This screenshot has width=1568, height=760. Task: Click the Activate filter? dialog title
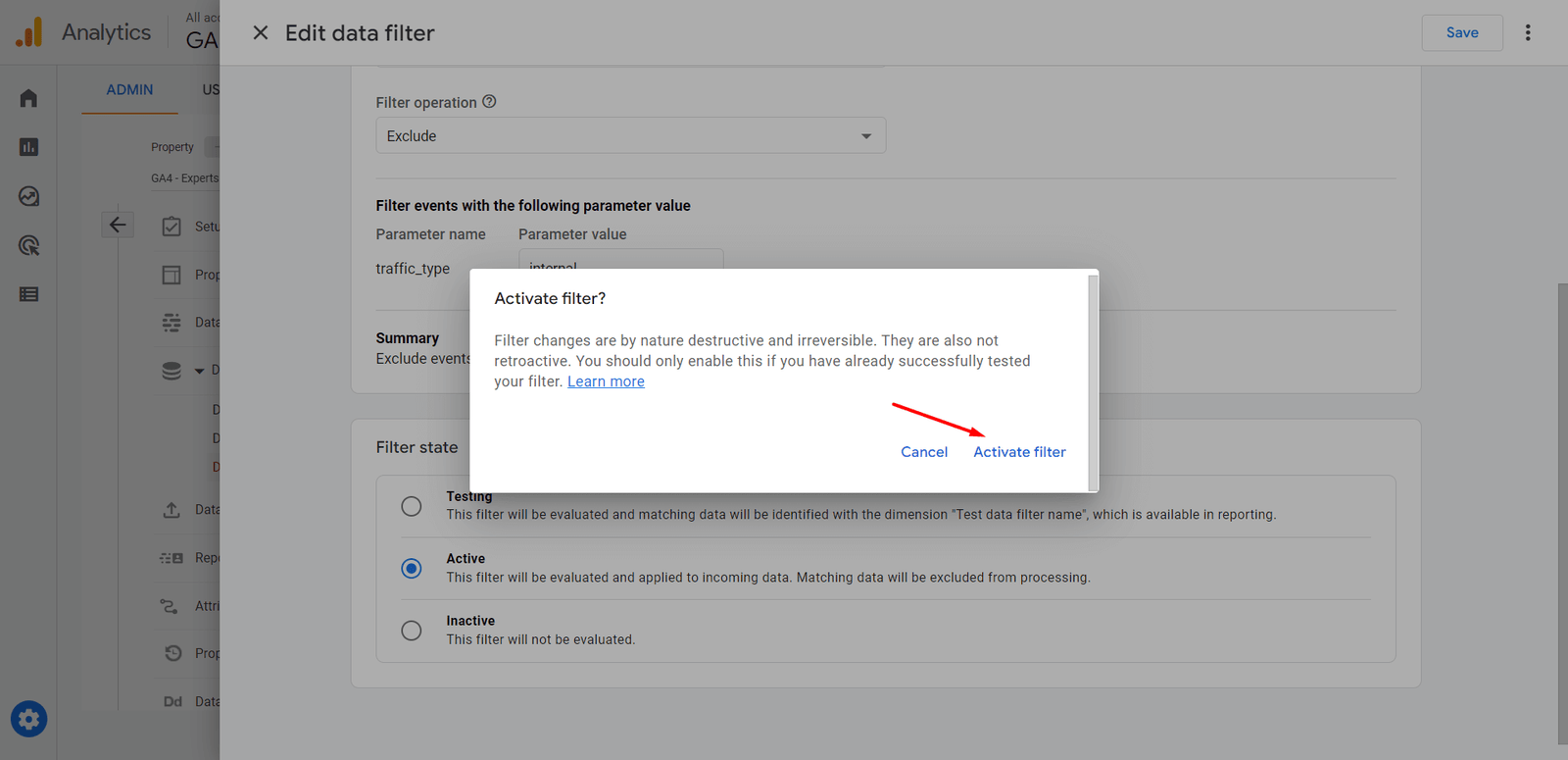point(550,298)
